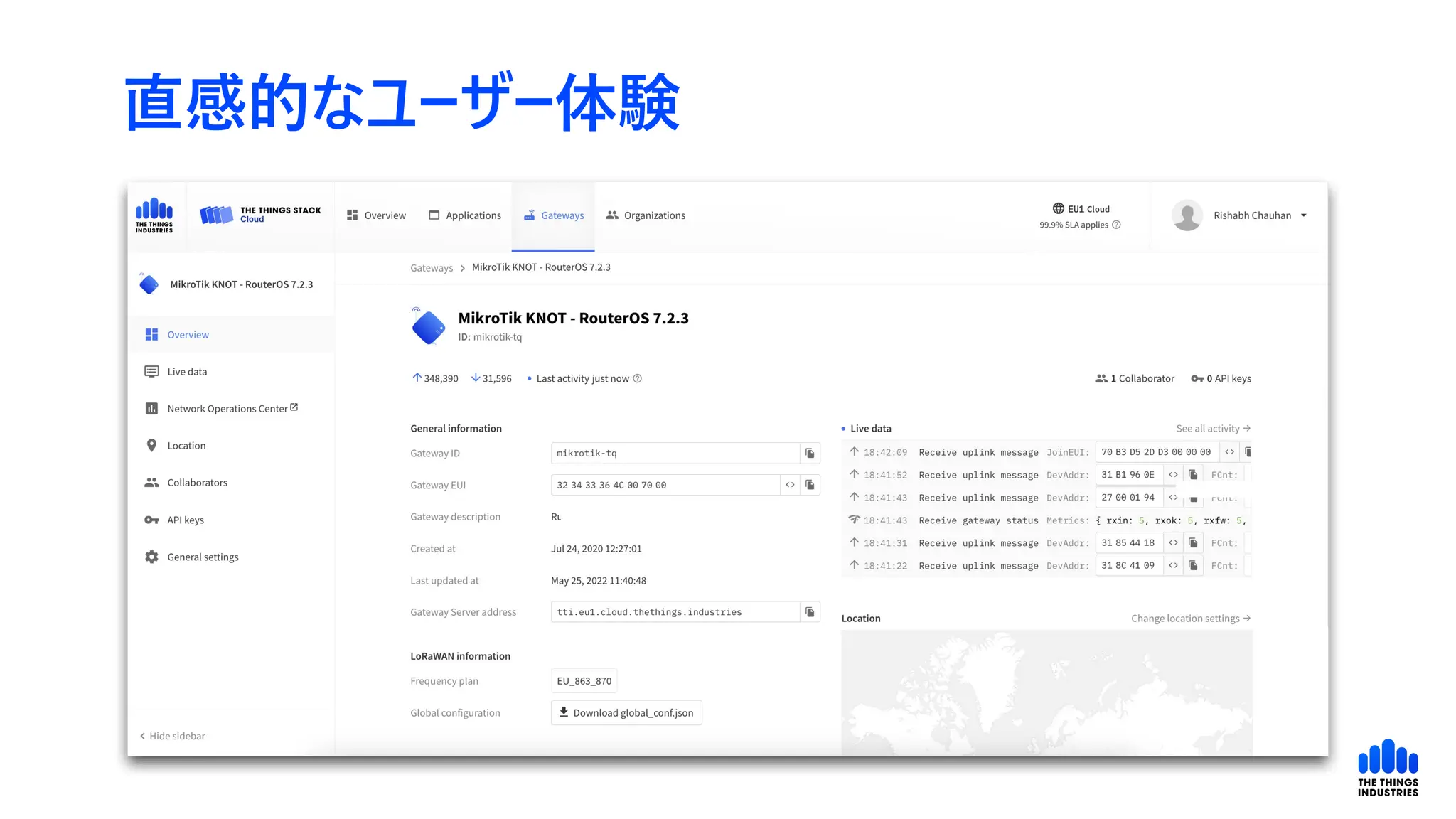Click the SLA help question icon
The height and width of the screenshot is (819, 1456).
tap(1116, 225)
